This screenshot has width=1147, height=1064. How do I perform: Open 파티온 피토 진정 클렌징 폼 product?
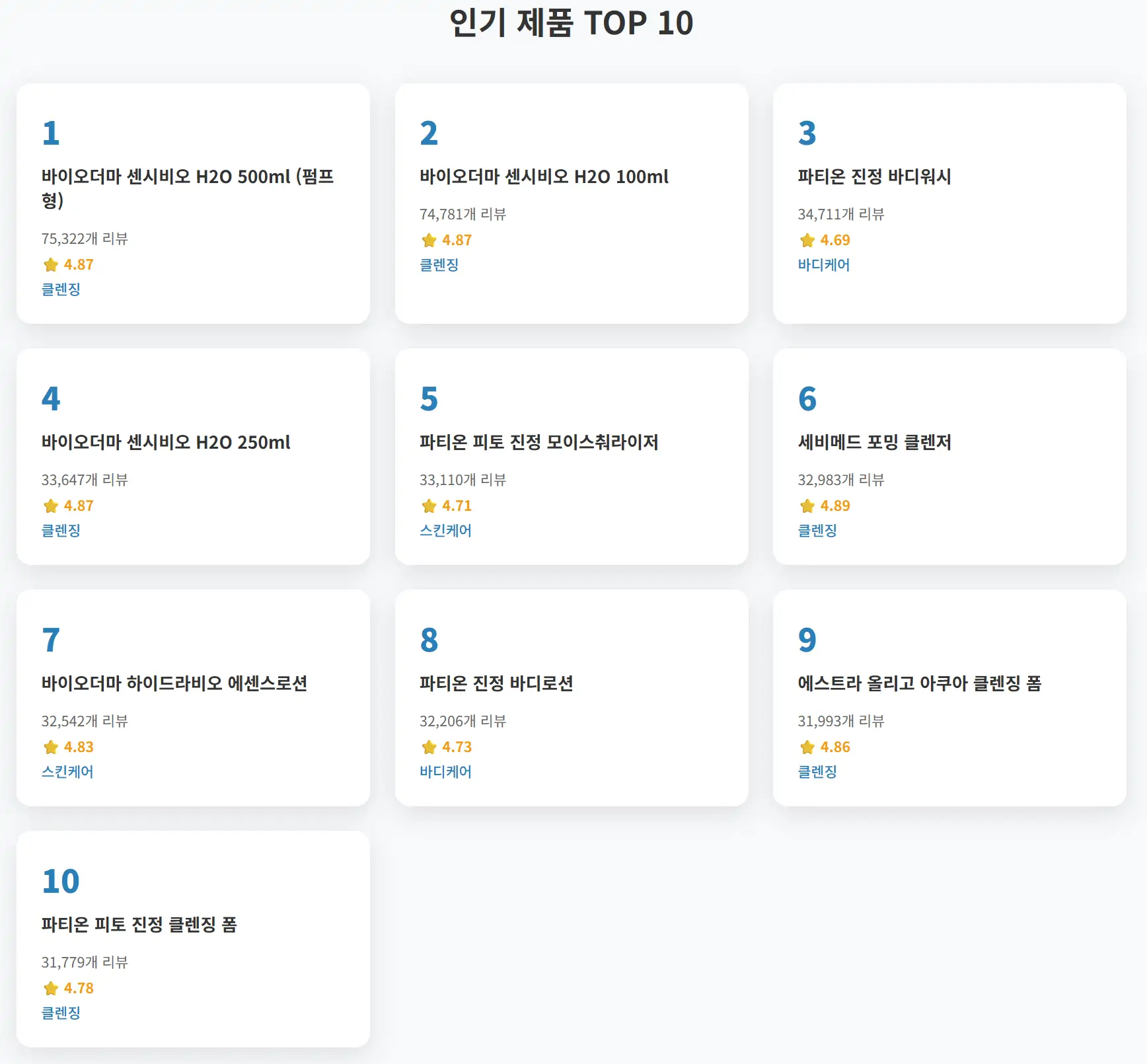[139, 925]
